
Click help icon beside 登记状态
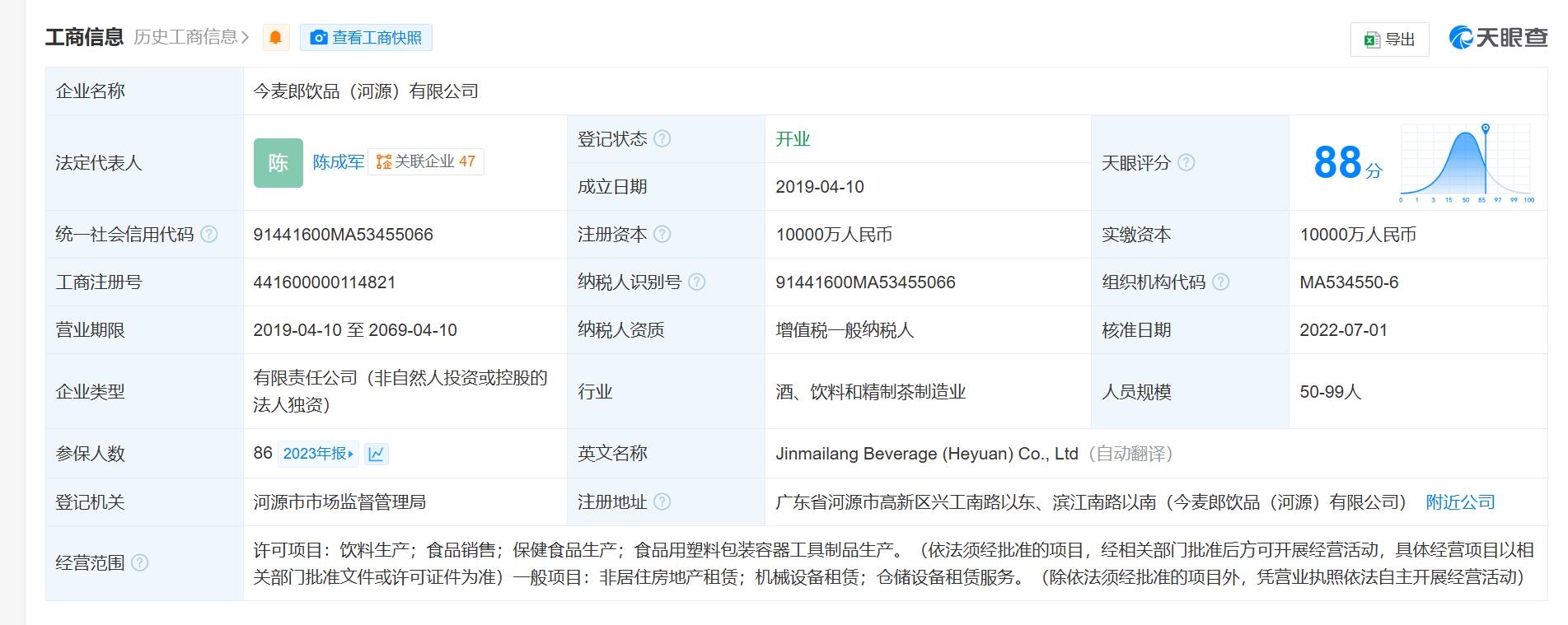(x=662, y=138)
